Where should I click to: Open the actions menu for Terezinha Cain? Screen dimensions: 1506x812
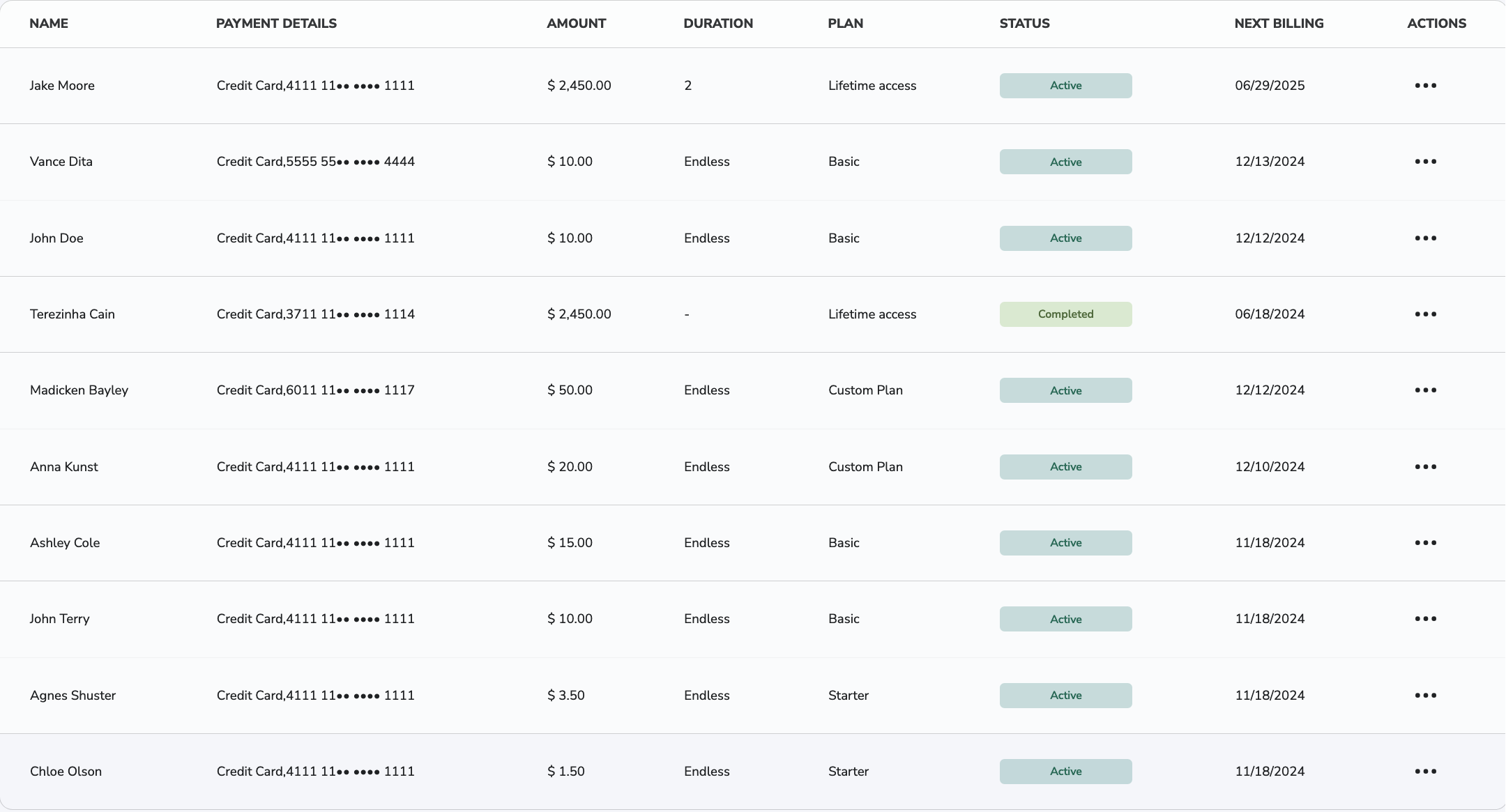(1425, 314)
